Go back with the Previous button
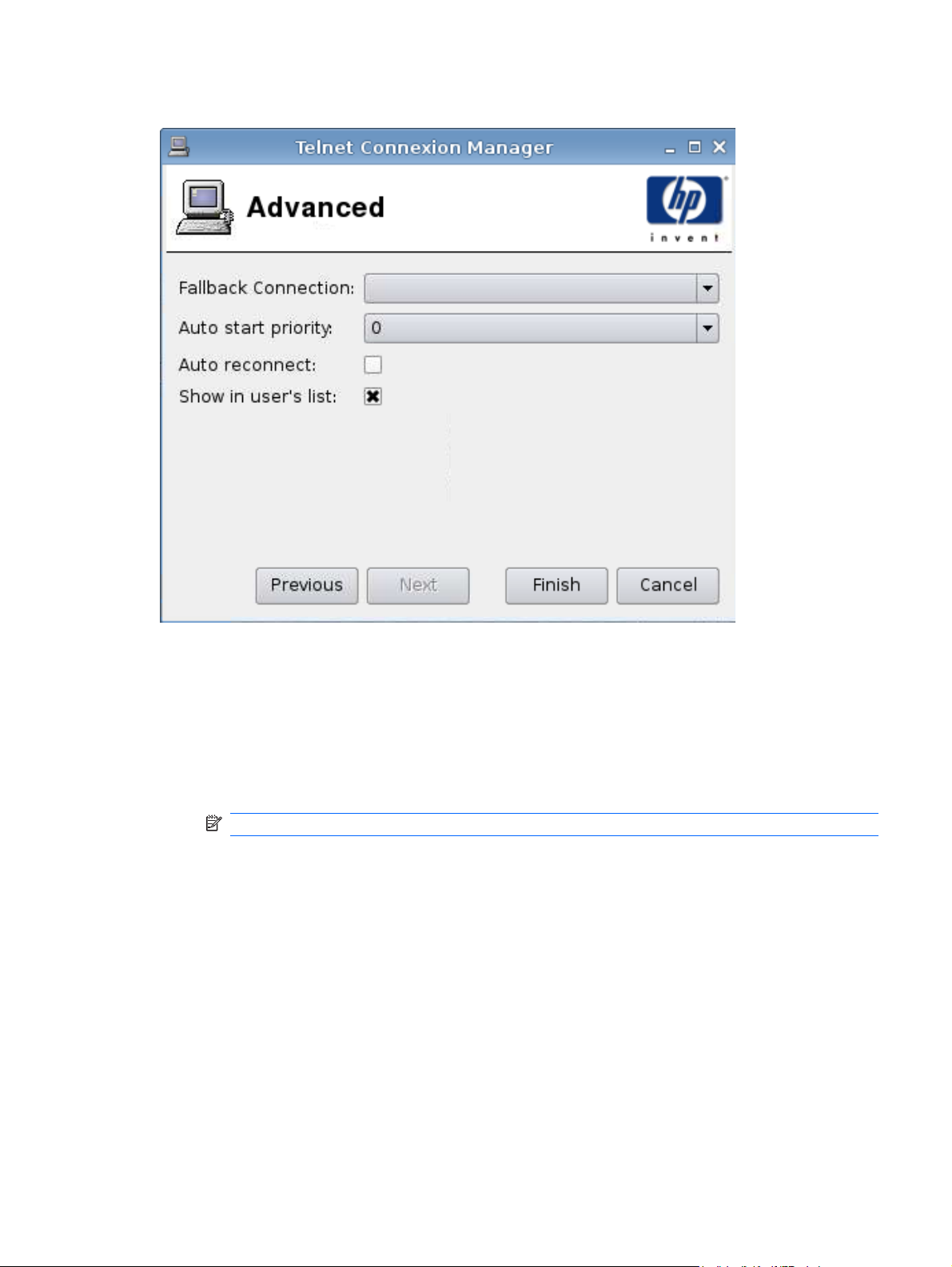The width and height of the screenshot is (952, 1267). (307, 585)
